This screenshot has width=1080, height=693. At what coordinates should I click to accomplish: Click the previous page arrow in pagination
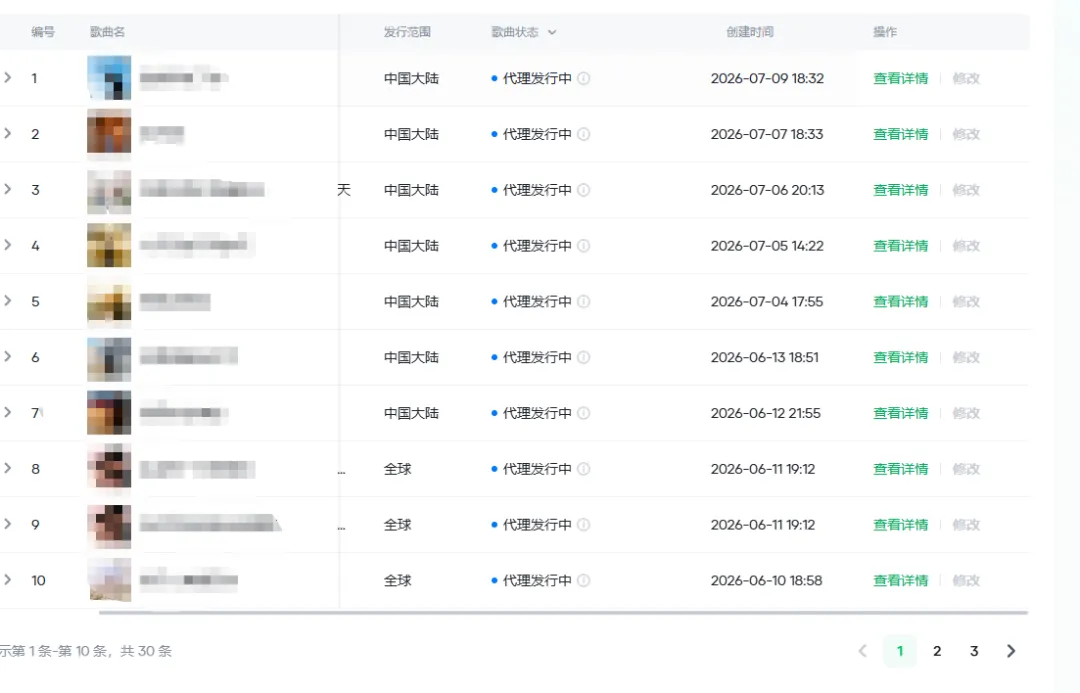pyautogui.click(x=862, y=651)
